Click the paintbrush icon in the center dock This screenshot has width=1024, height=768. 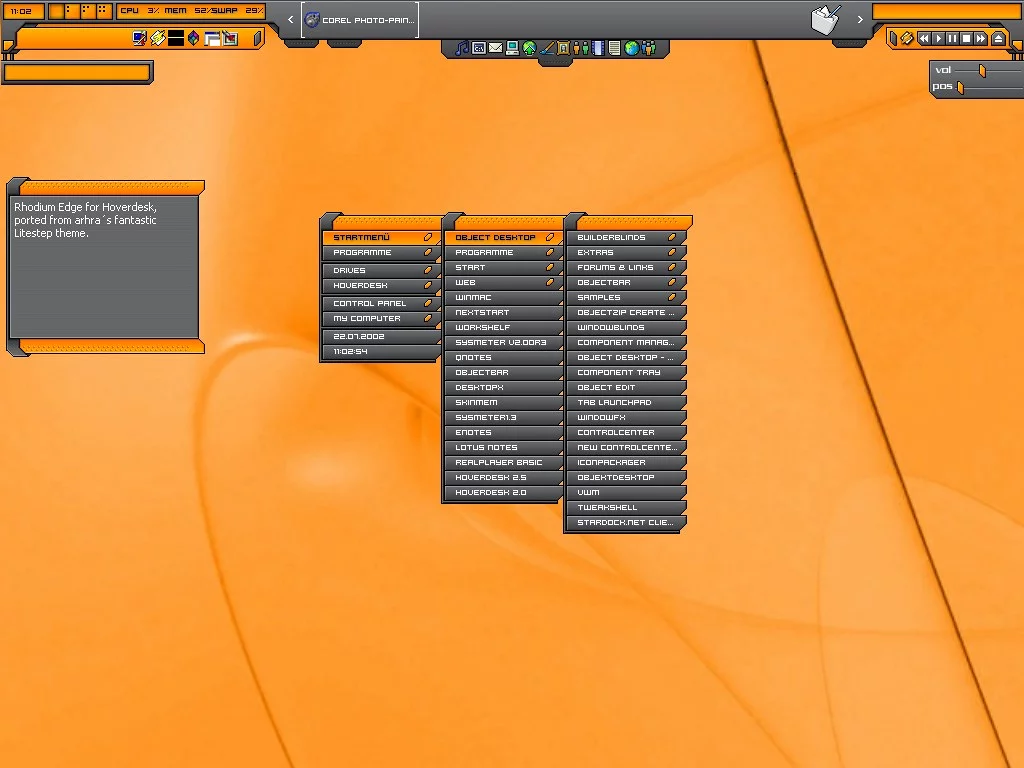coord(547,48)
